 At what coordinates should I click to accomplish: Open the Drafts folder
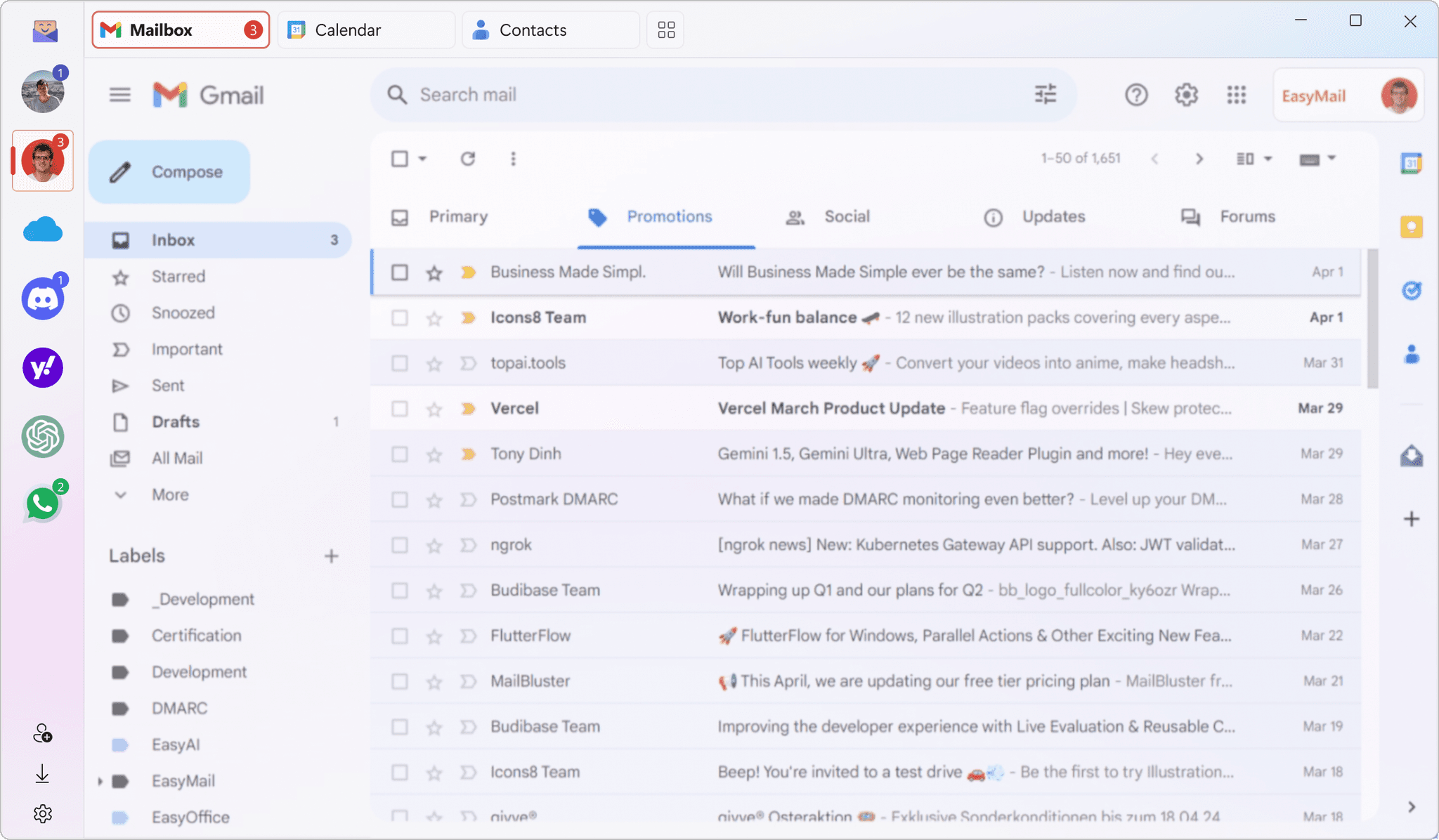coord(218,422)
